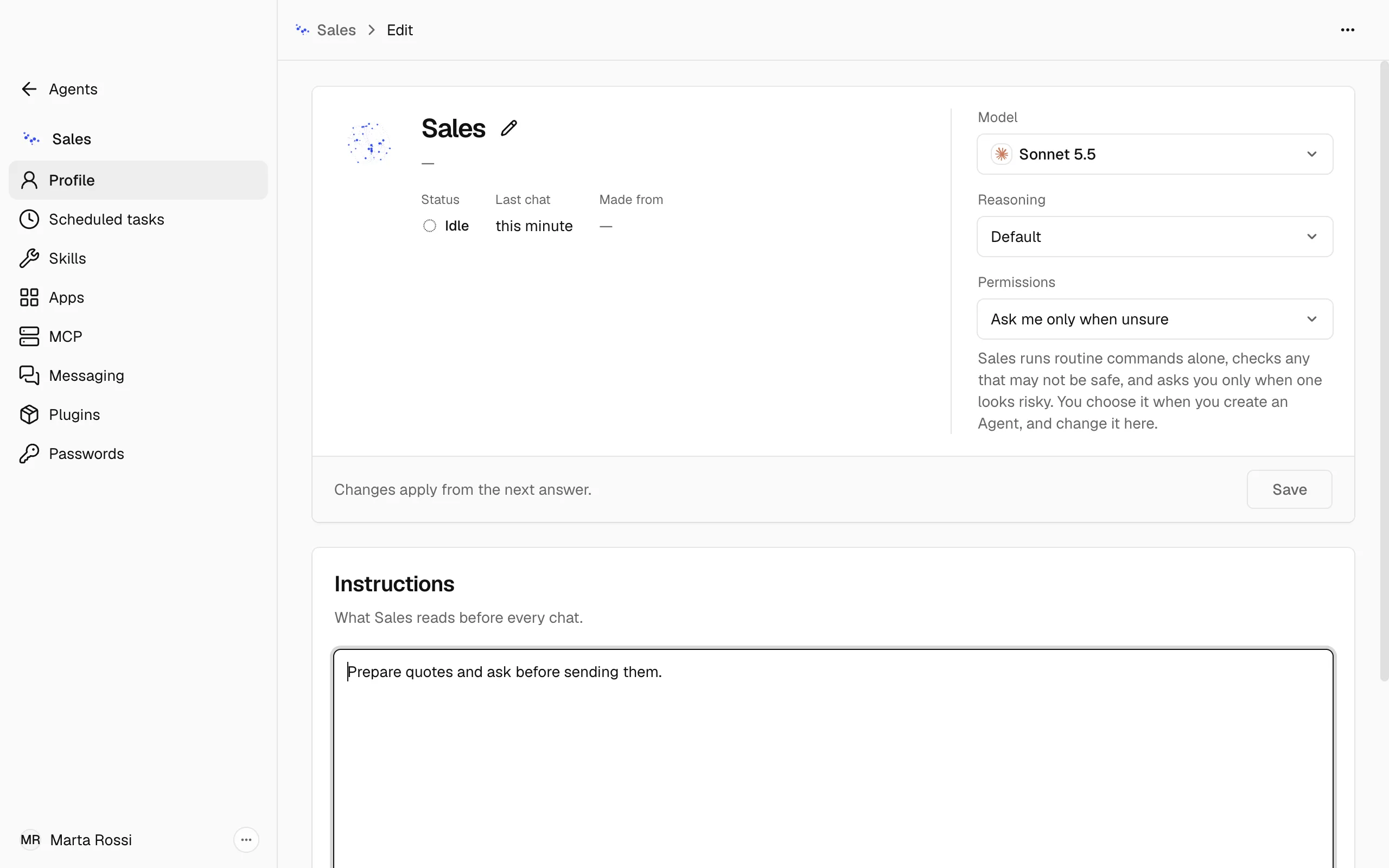
Task: Click the Idle status text
Action: 457,226
